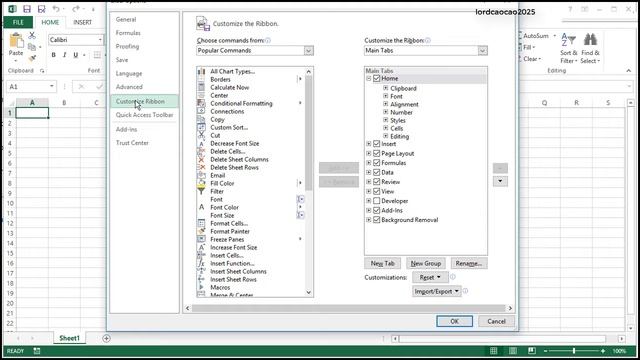Click the Undo arrow in quick access toolbar
The width and height of the screenshot is (640, 360).
click(56, 9)
